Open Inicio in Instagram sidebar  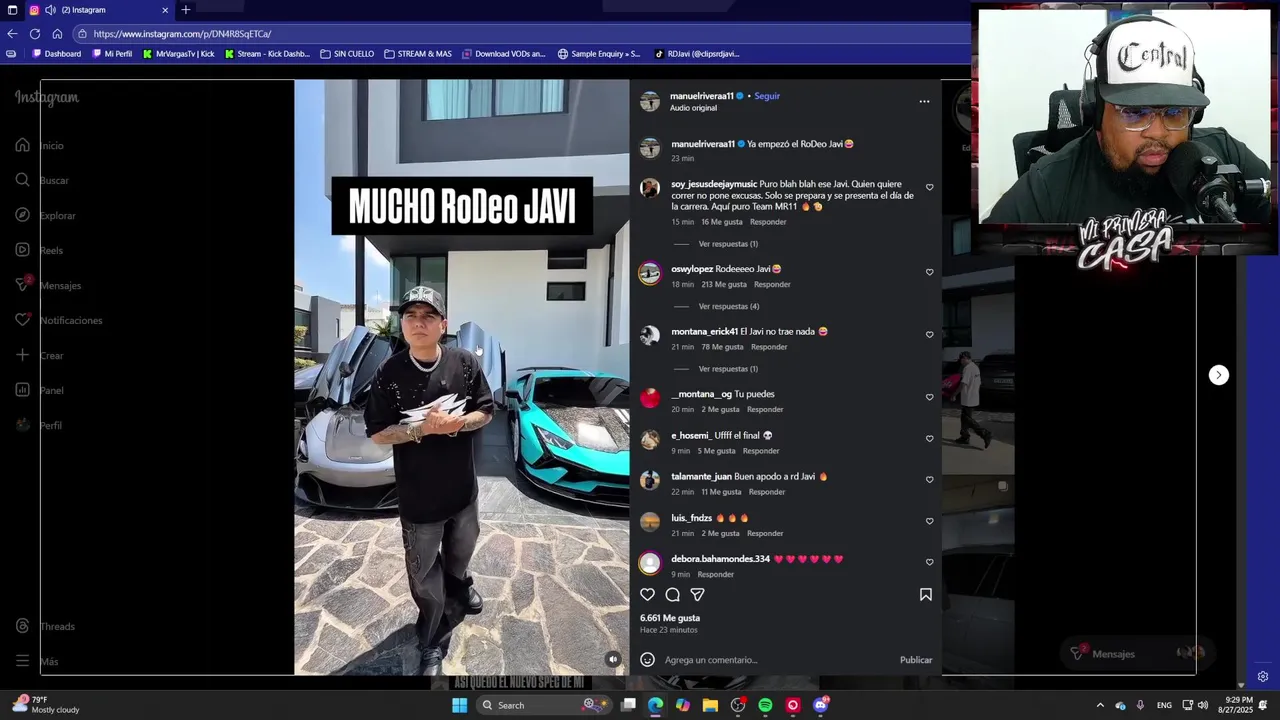coord(39,145)
